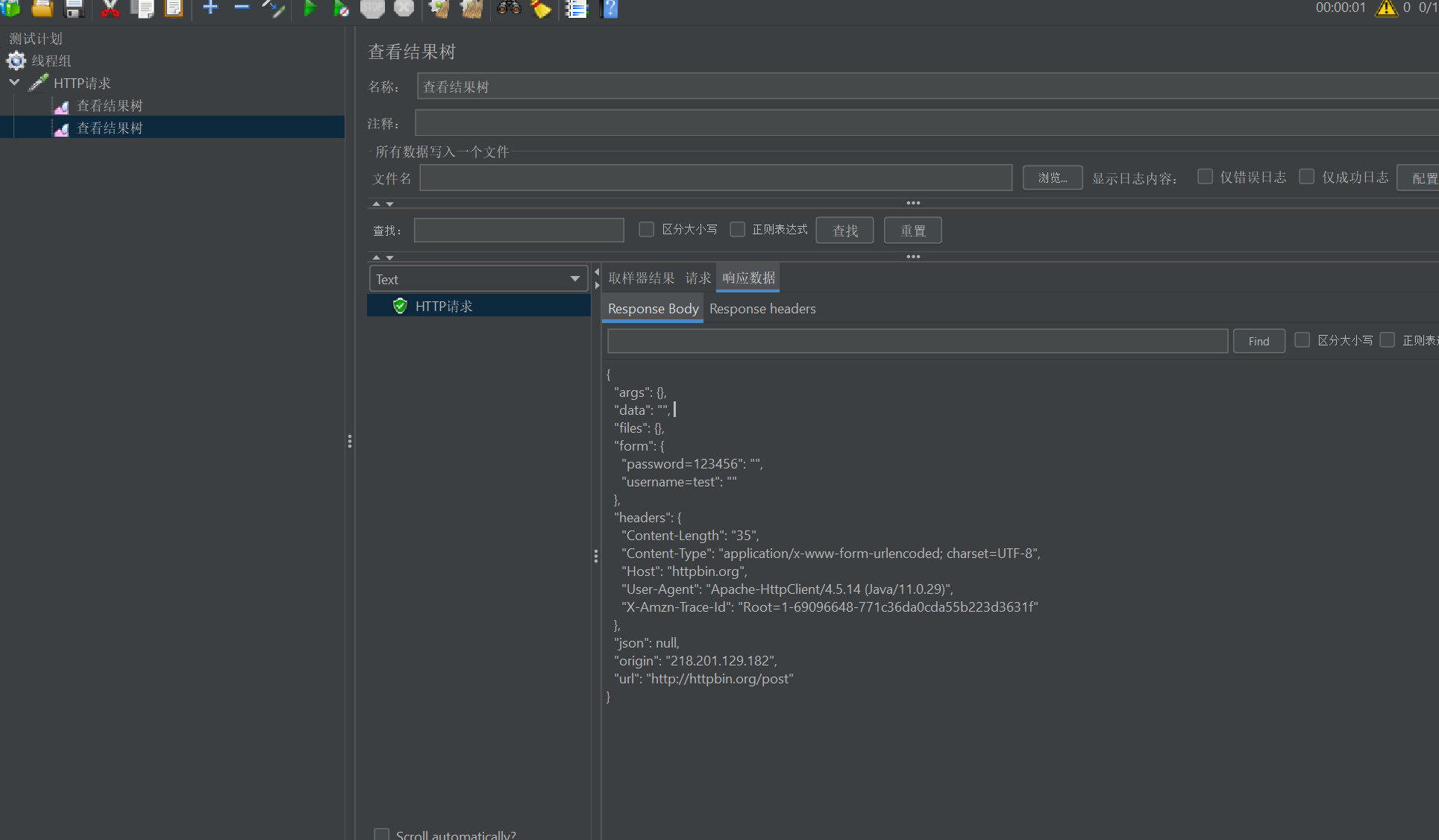This screenshot has height=840, width=1439.
Task: Click the blue plus Expand icon
Action: coord(210,8)
